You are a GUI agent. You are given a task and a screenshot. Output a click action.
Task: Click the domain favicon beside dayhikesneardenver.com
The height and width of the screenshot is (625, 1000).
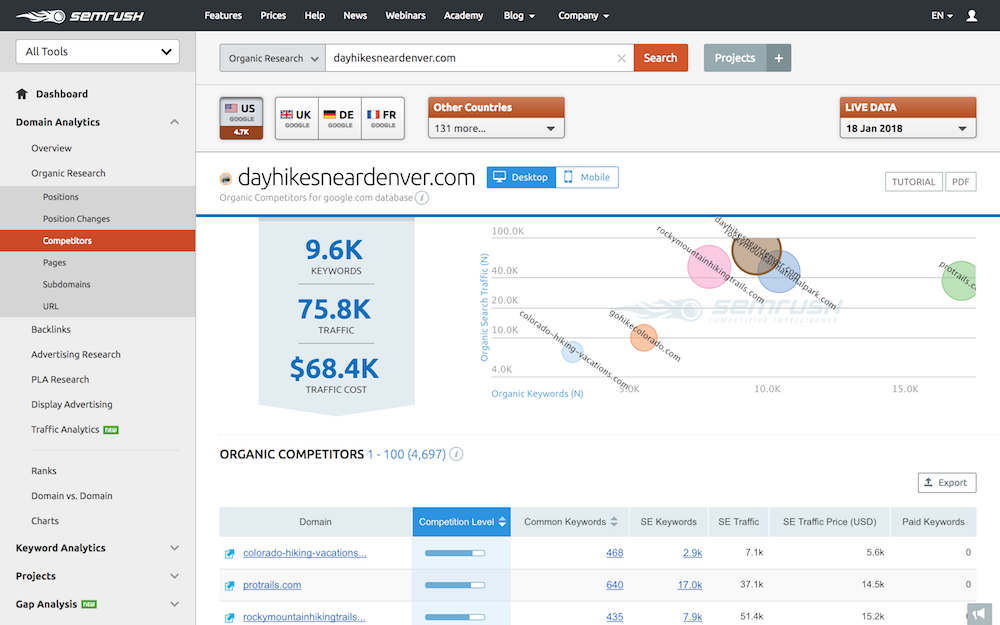point(225,179)
